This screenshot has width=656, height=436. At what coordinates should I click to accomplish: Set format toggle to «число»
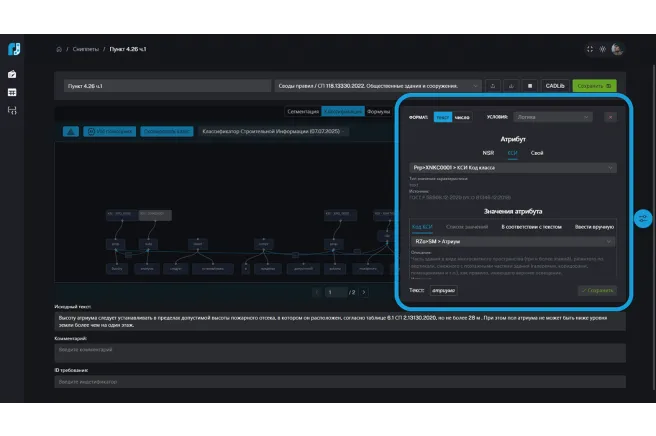(462, 117)
